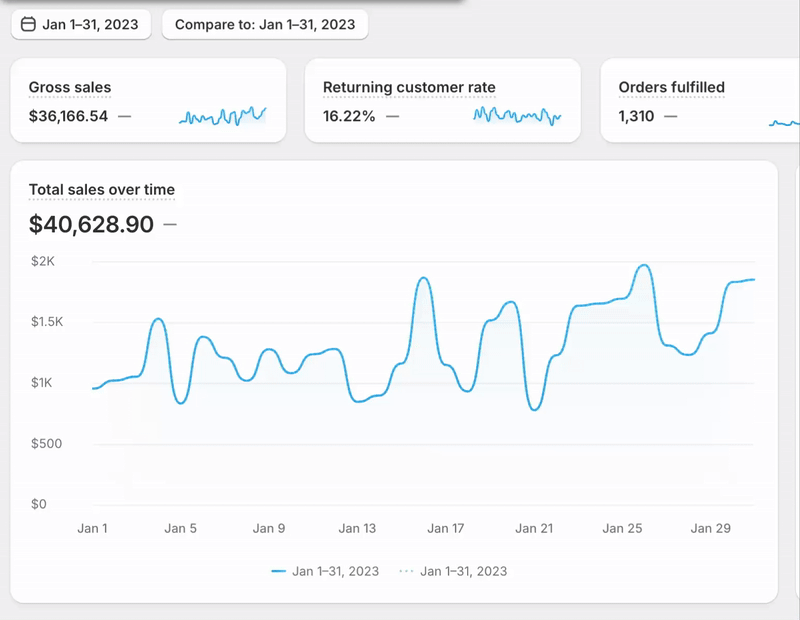Click the "Orders fulfilled" metric title

pyautogui.click(x=670, y=88)
